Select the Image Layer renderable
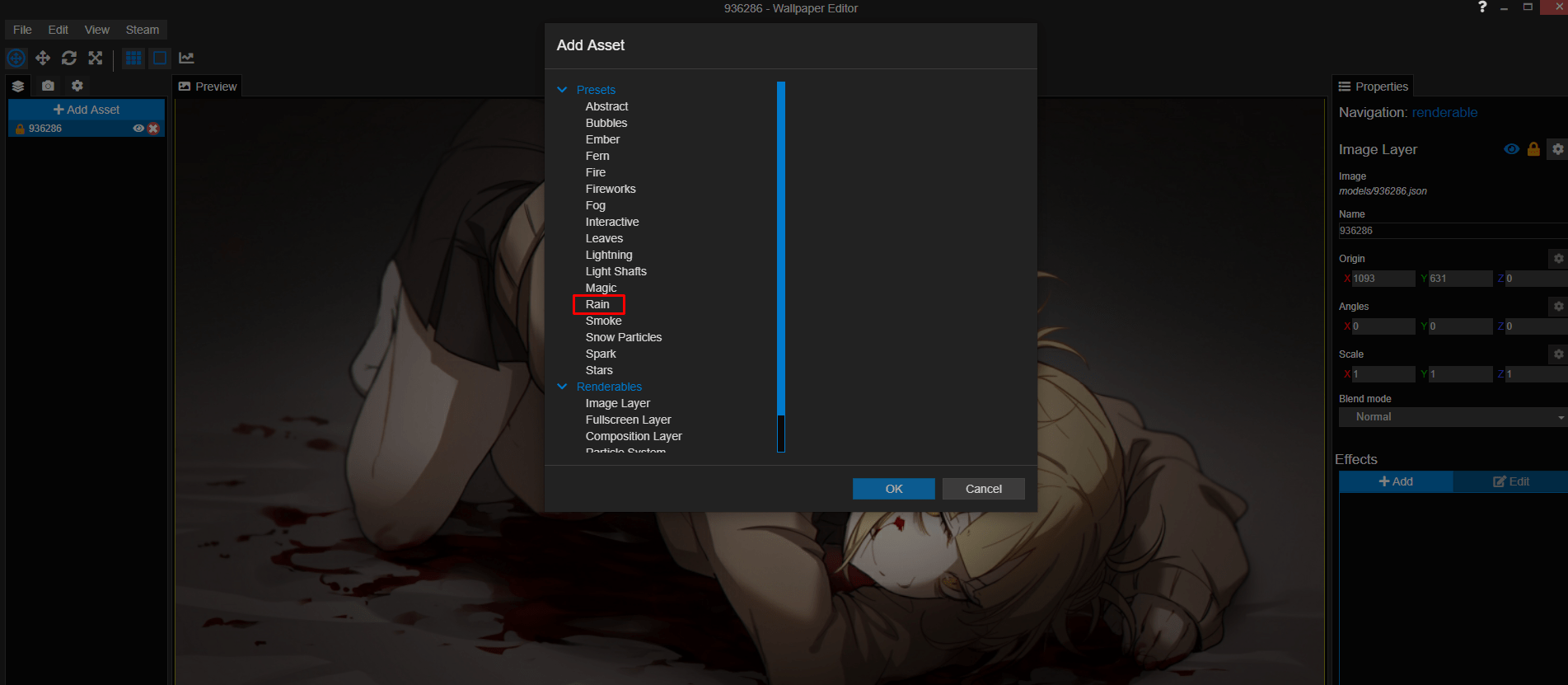The image size is (1568, 685). coord(618,403)
